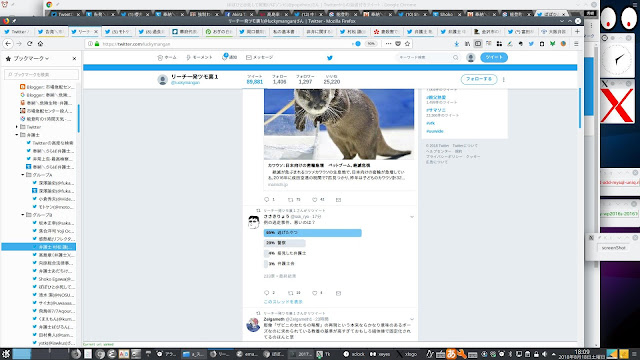Reply to the otter article tweet
Image resolution: width=640 pixels, height=360 pixels.
point(267,200)
